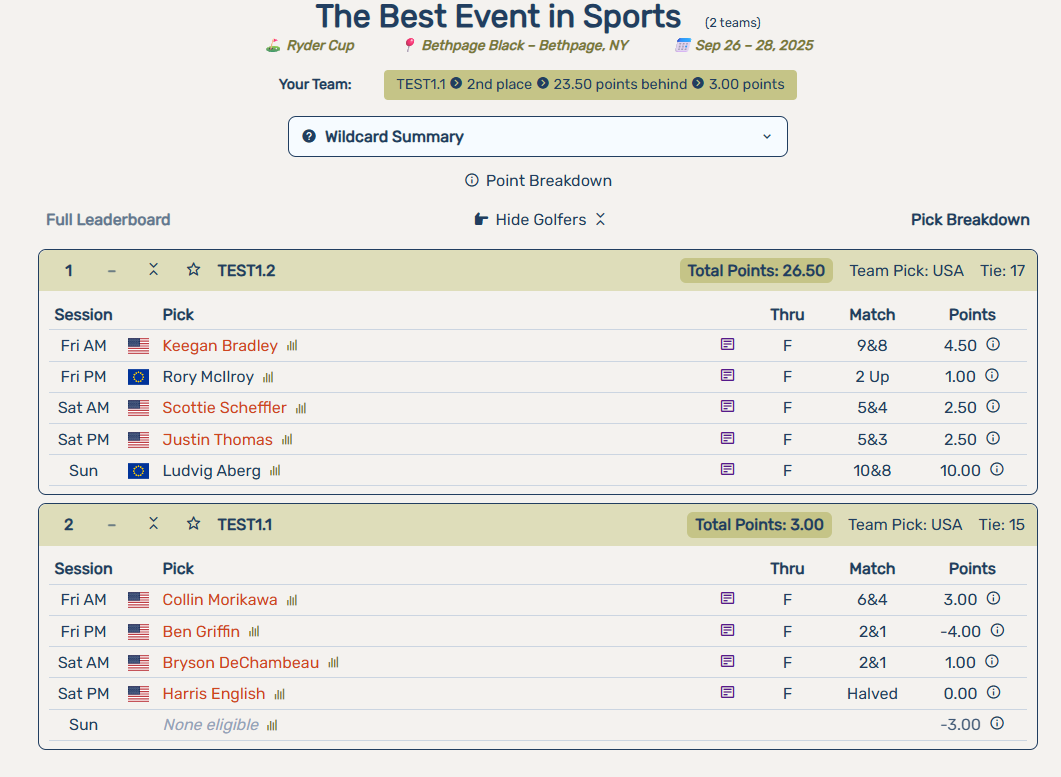Screen dimensions: 1061x777
Task: Open Collin Morikawa golfer link
Action: 220,600
